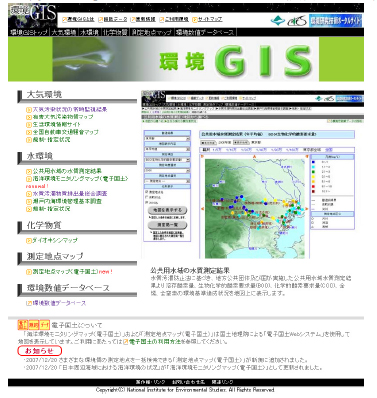Click the arrow icon beside 水質汚濁物質排出量総合調査
Screen dimensions: 377x398
(x=29, y=194)
